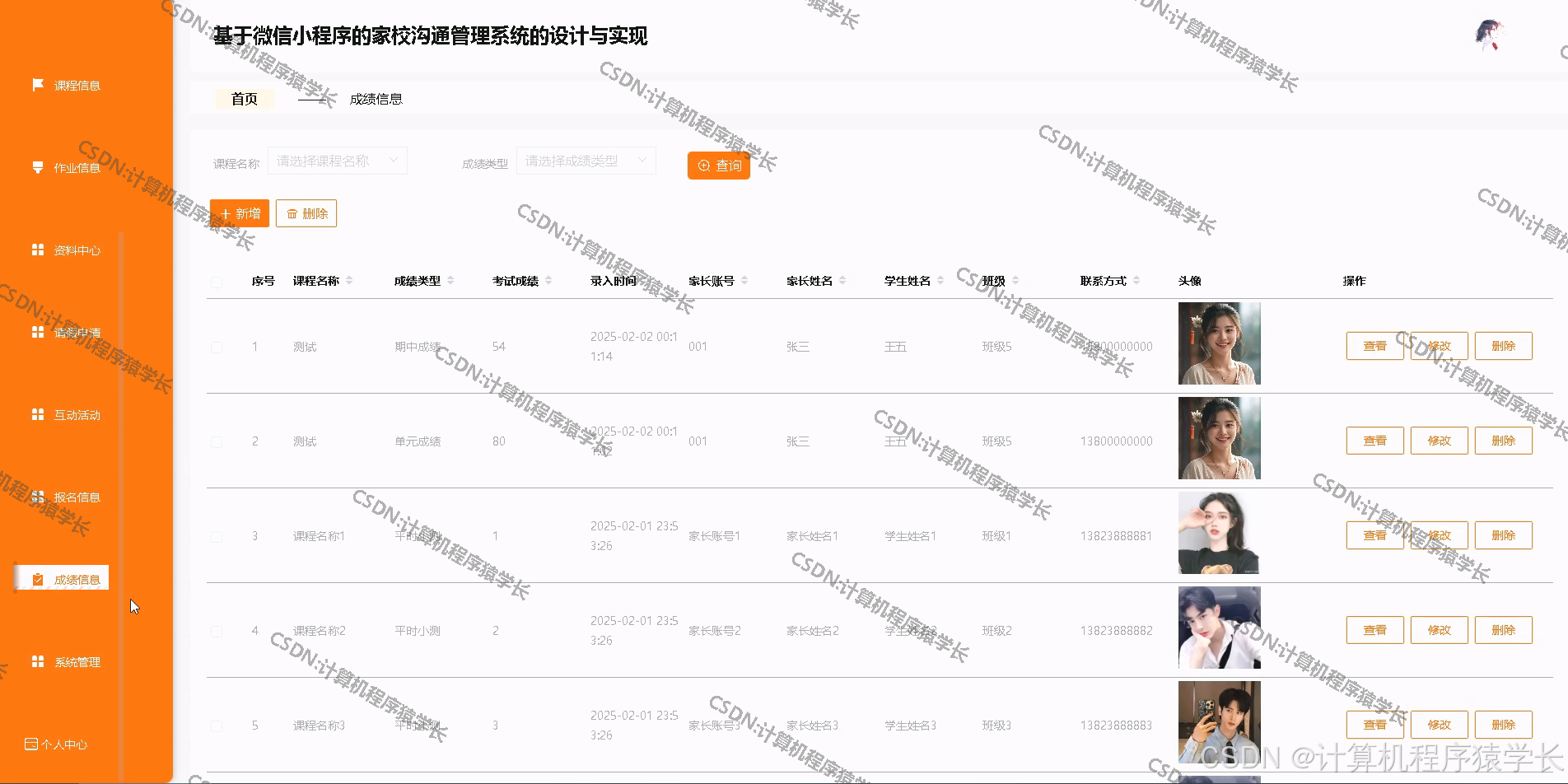Sort table by 联系方式 column arrows
1568x784 pixels.
pyautogui.click(x=1136, y=281)
